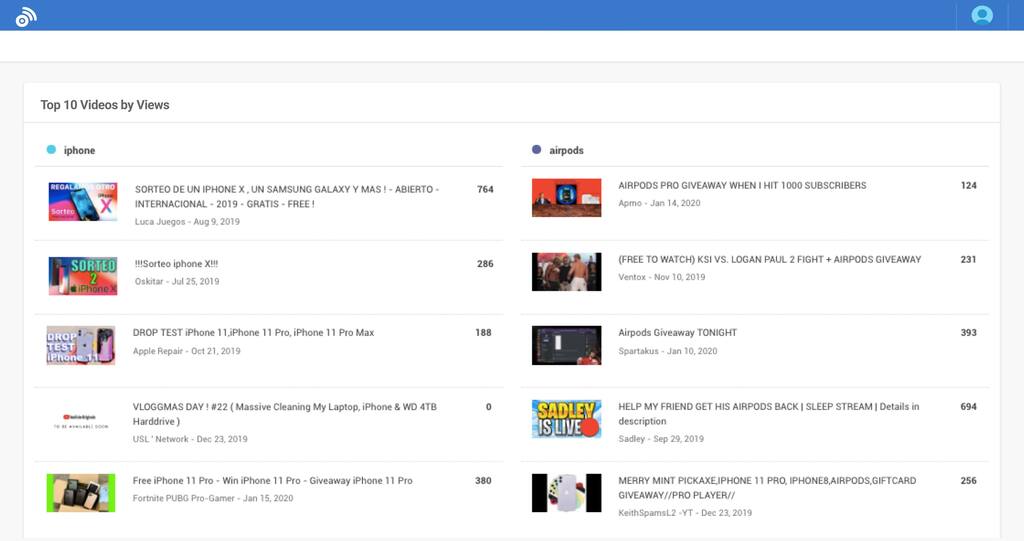Click the !!!Sorteo iphone X!!! video title
Screen dimensions: 1024x541
[176, 264]
